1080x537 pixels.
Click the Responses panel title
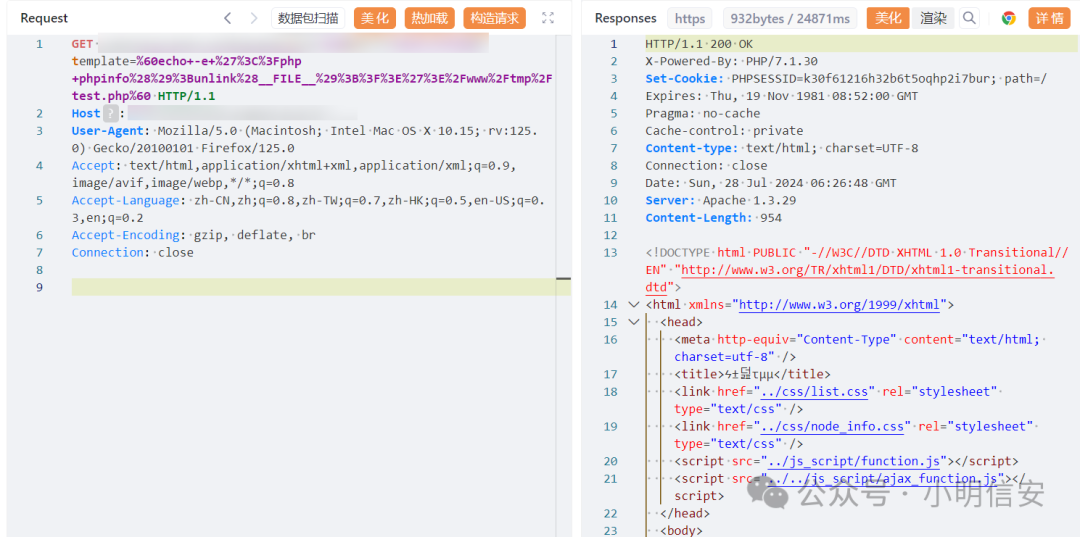click(x=625, y=19)
